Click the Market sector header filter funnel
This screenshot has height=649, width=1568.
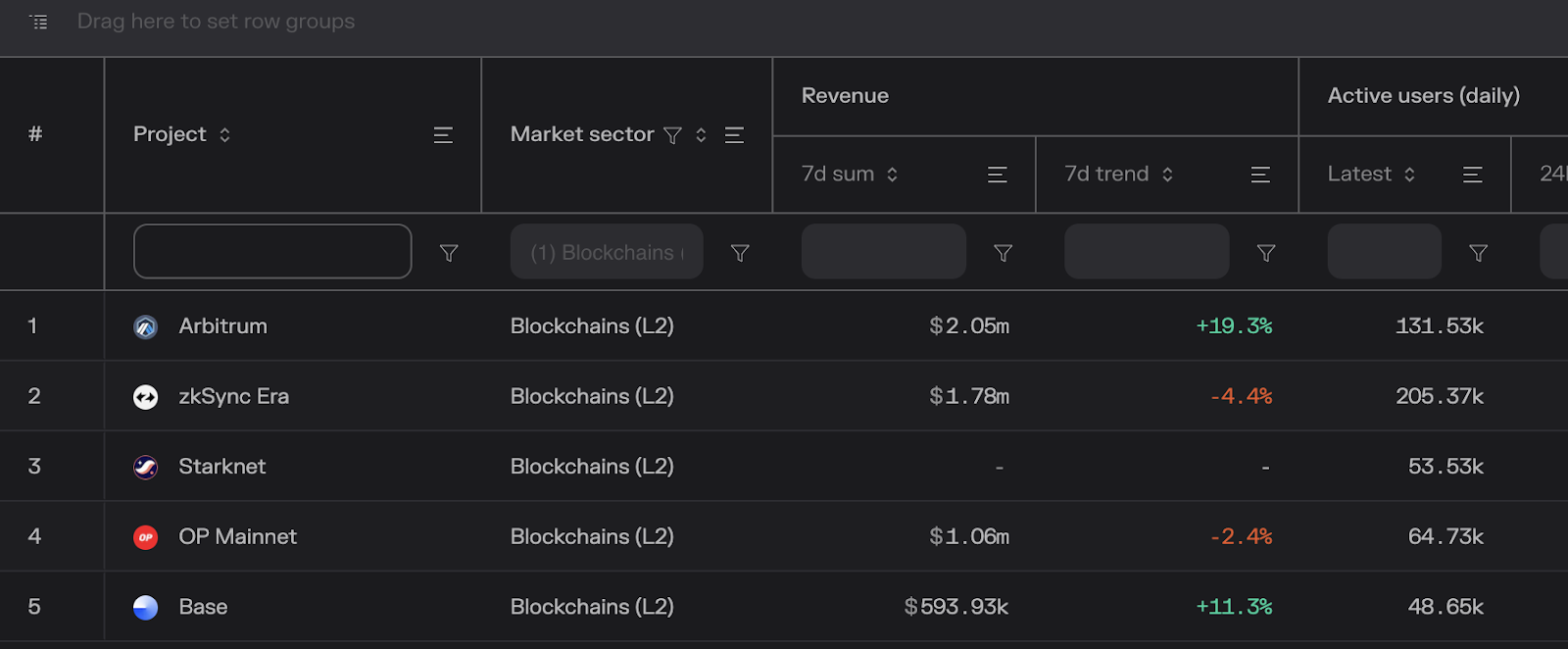pos(672,135)
